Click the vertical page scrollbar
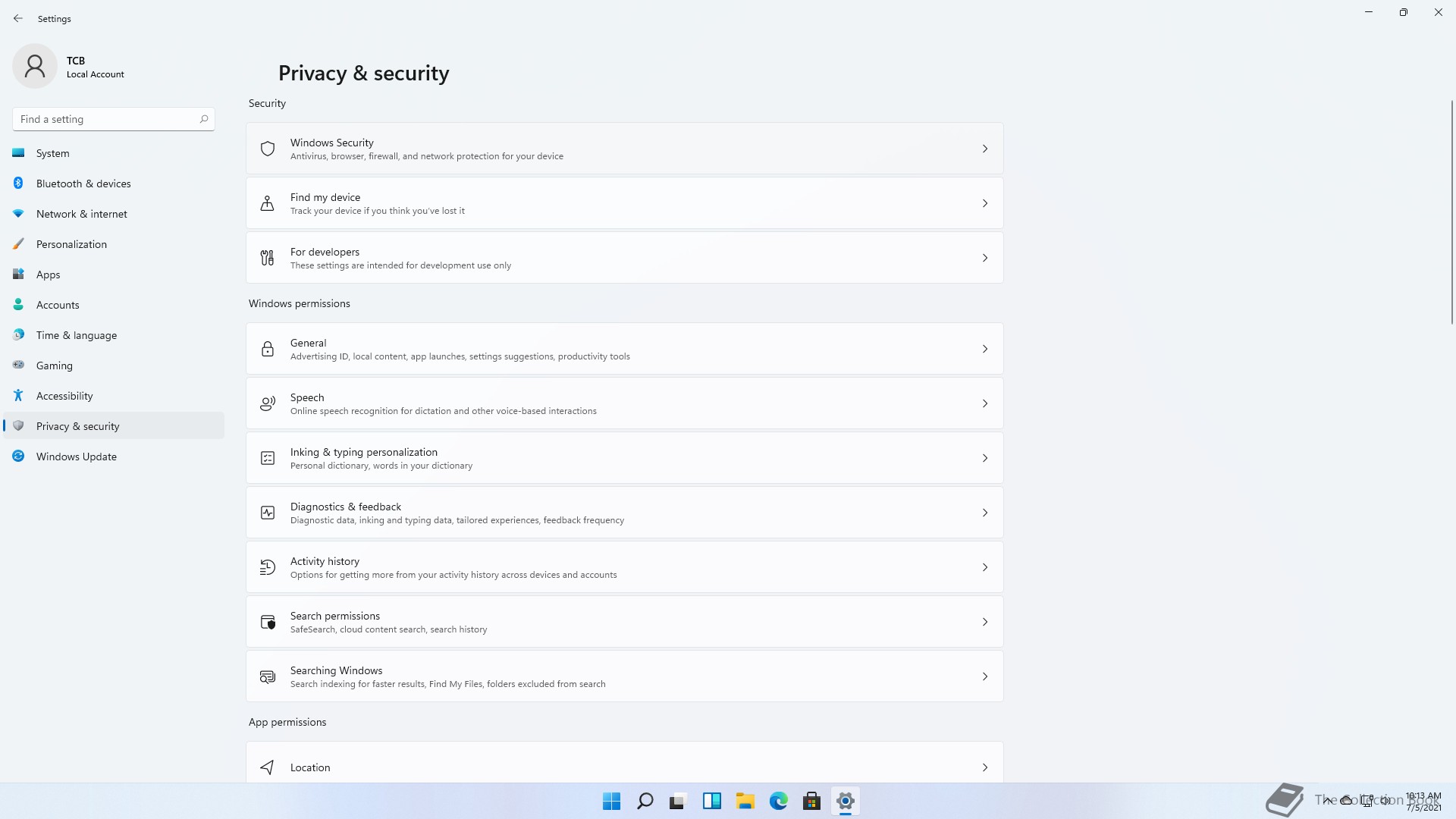Screen dimensions: 1456x819 (x=1452, y=212)
